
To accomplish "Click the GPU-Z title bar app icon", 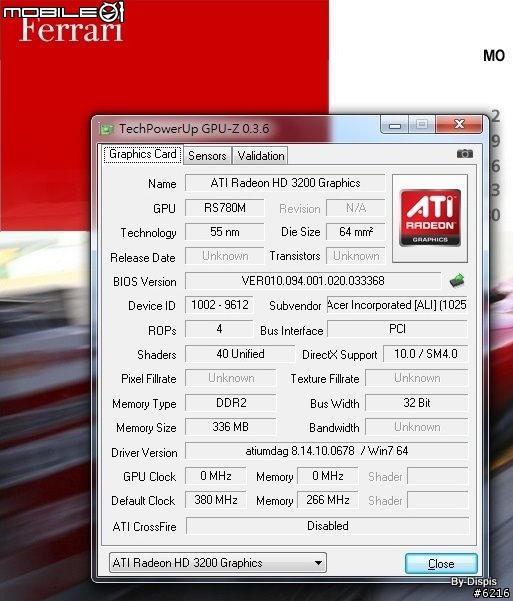I will tap(107, 129).
